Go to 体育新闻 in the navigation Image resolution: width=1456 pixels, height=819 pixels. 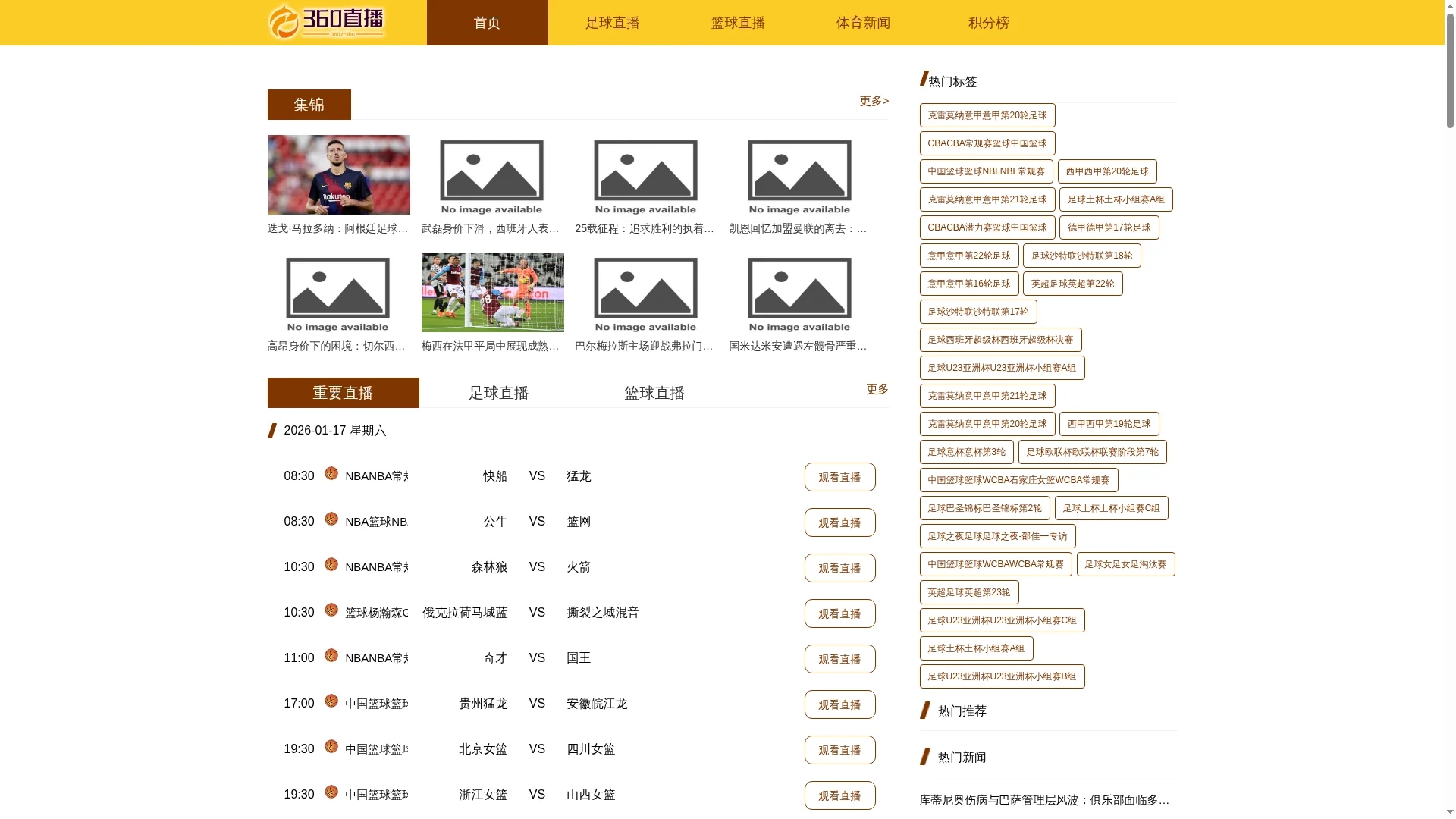pyautogui.click(x=863, y=23)
